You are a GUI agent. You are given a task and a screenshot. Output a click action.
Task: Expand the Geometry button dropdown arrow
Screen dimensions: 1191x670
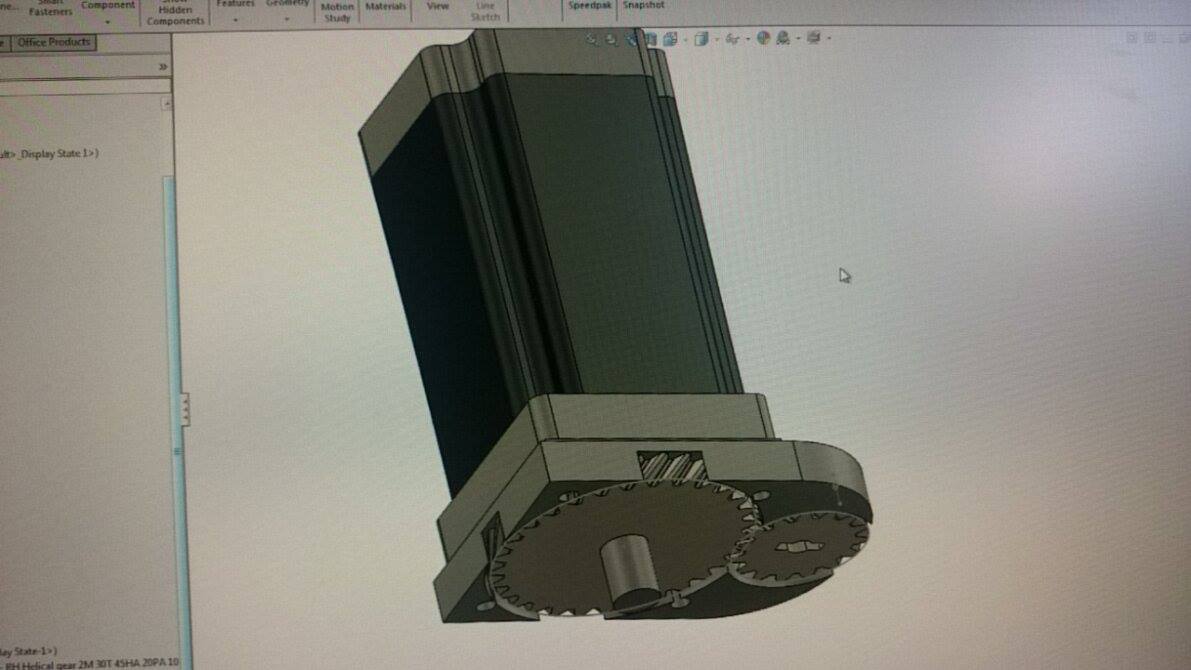[x=287, y=19]
